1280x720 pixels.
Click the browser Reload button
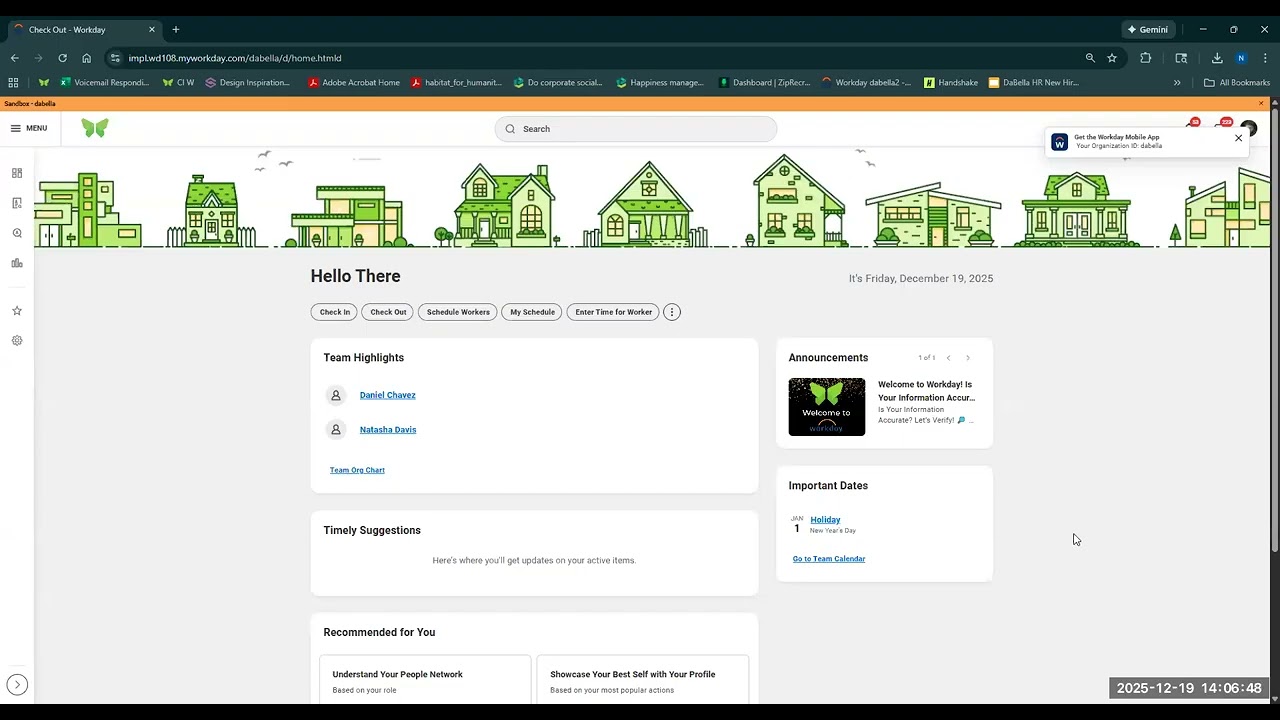pos(62,58)
